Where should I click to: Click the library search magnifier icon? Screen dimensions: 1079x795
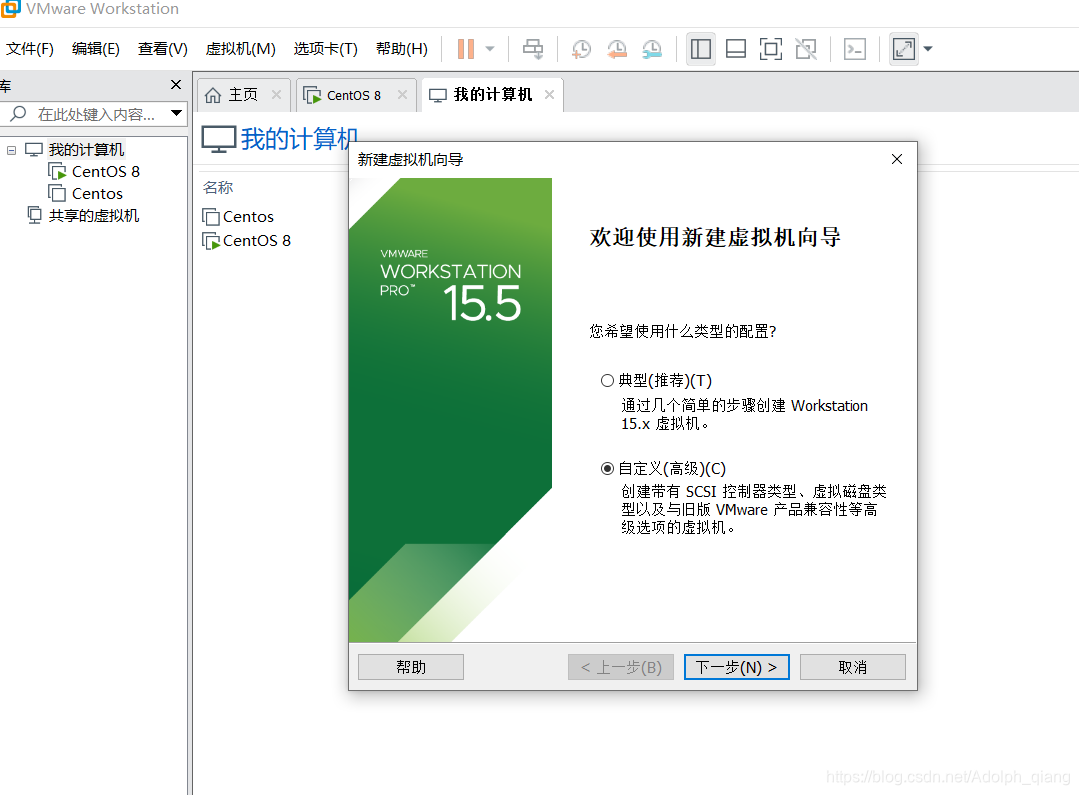tap(19, 114)
